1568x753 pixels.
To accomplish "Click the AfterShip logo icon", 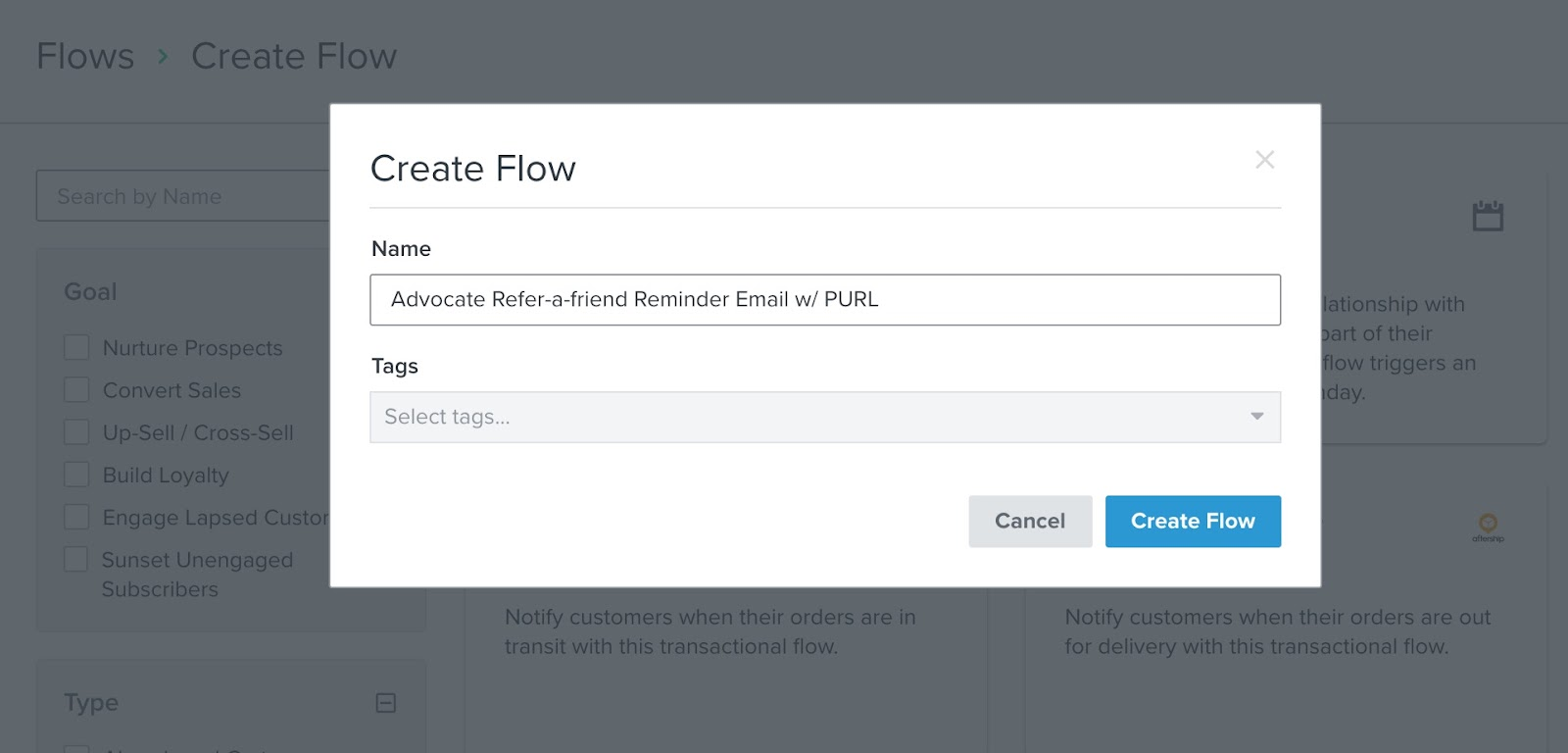I will point(1488,527).
